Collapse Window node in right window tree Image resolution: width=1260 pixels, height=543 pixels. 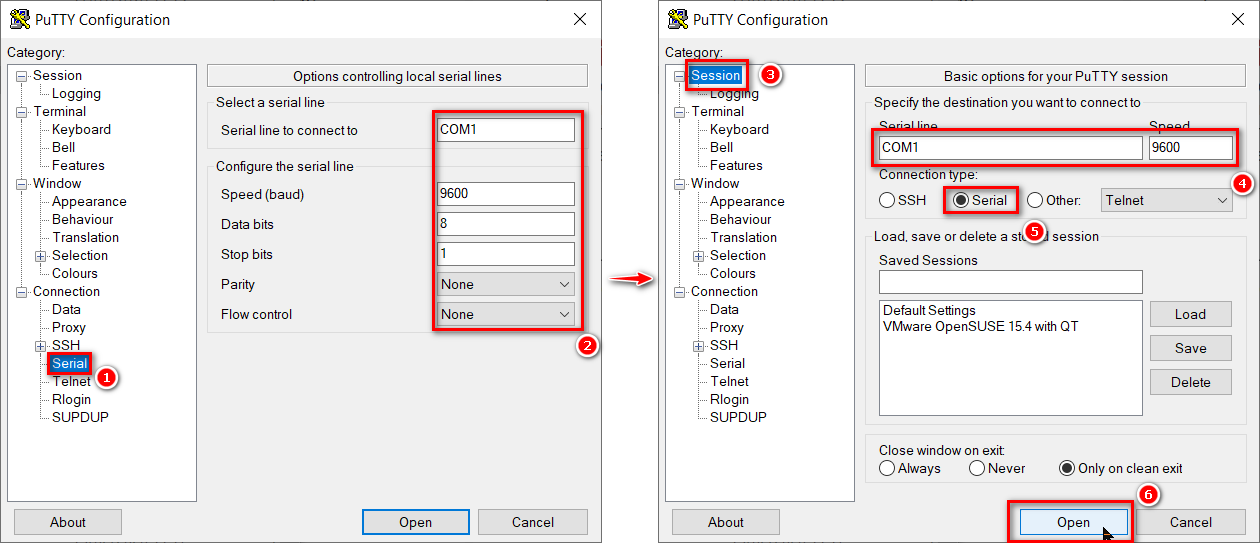pos(680,184)
